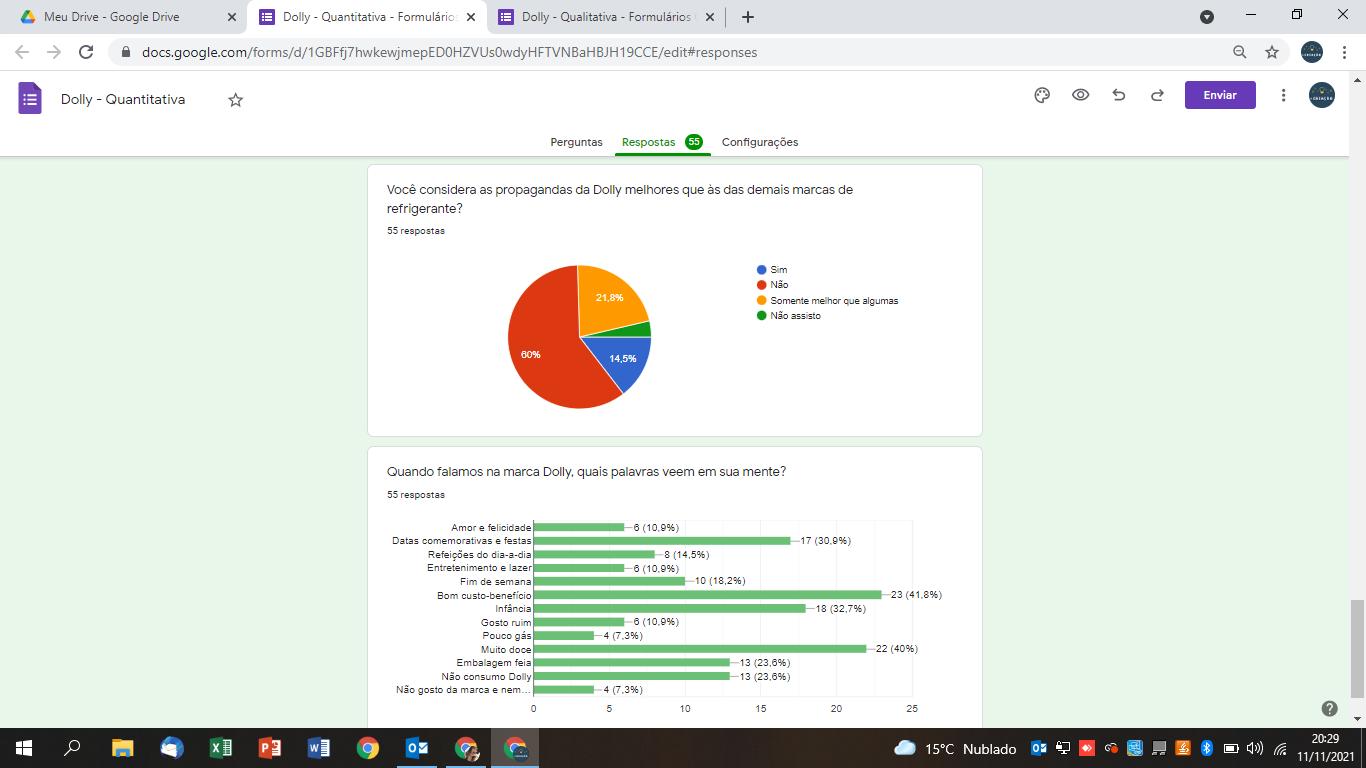Open the battery status tray icon

coord(1231,748)
